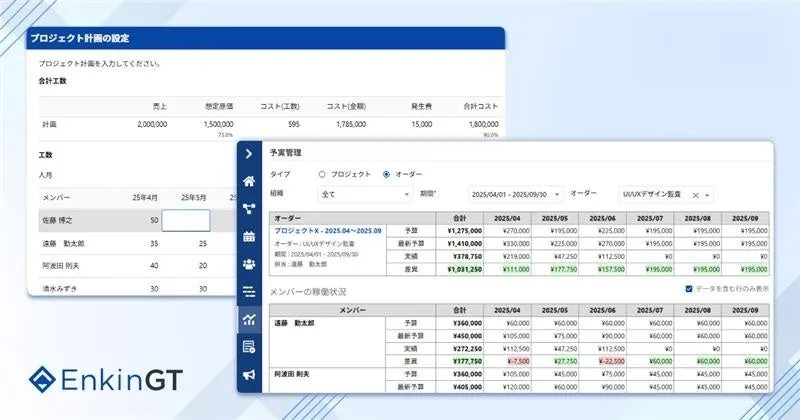Image resolution: width=800 pixels, height=420 pixels.
Task: Open the megaphone announcements icon in sidebar
Action: 249,375
